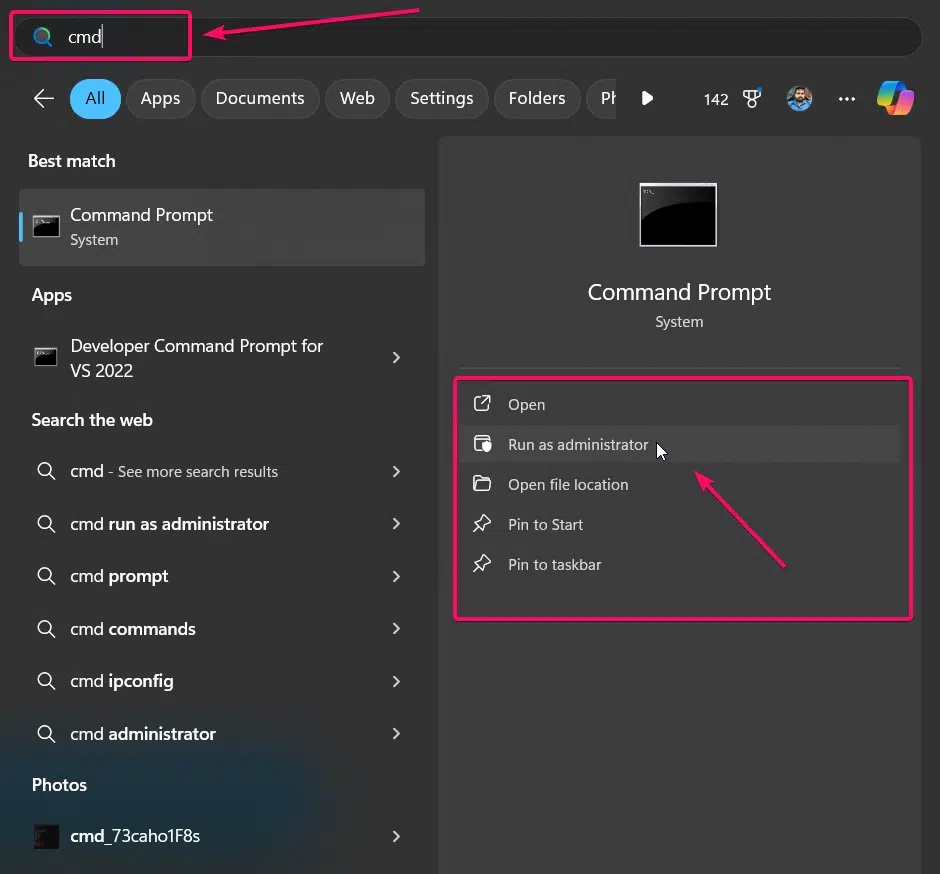Click the Command Prompt title in preview pane

(x=679, y=293)
